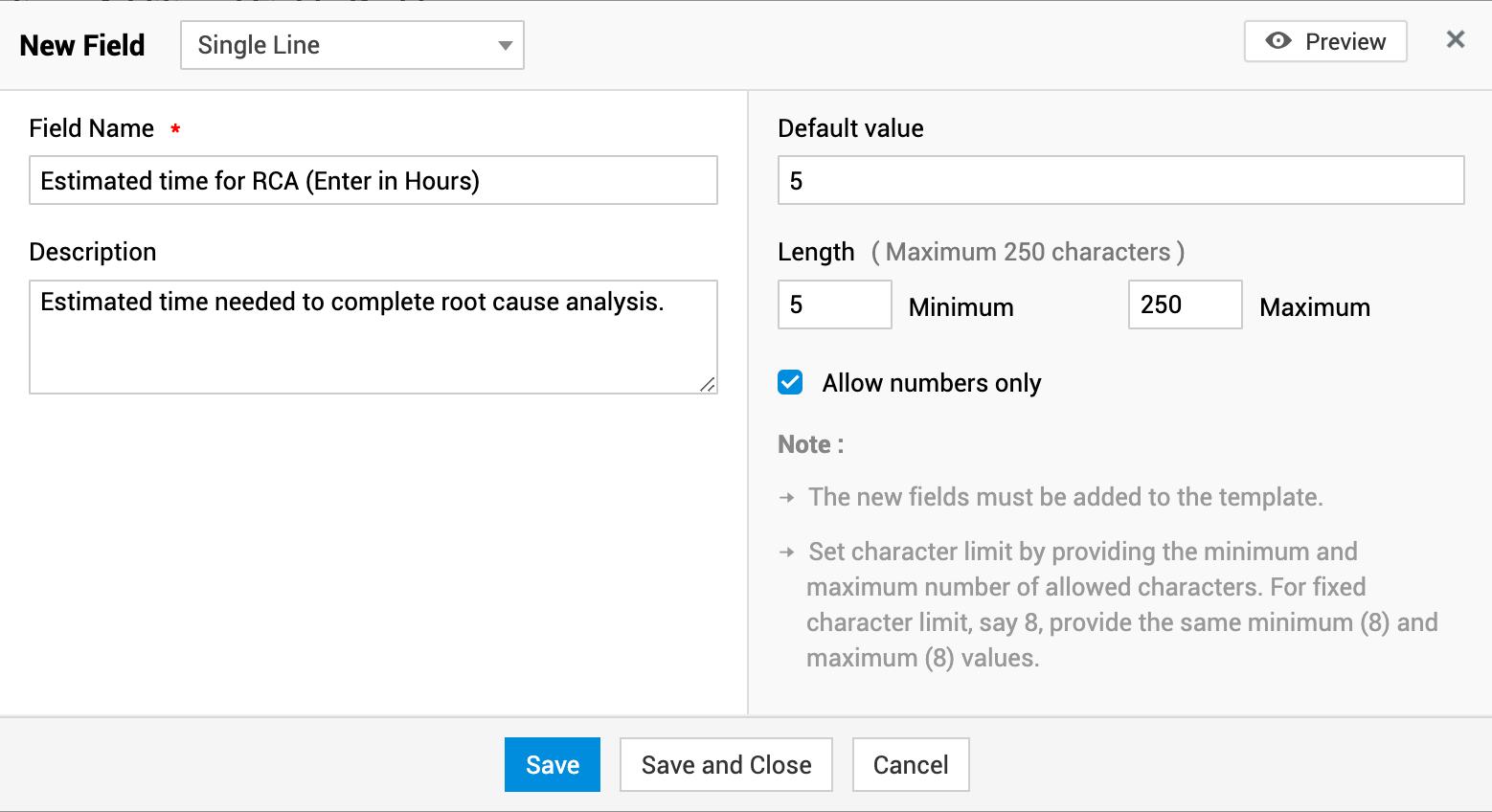Screen dimensions: 1492x812
Task: Cancel the new field creation
Action: pos(910,764)
